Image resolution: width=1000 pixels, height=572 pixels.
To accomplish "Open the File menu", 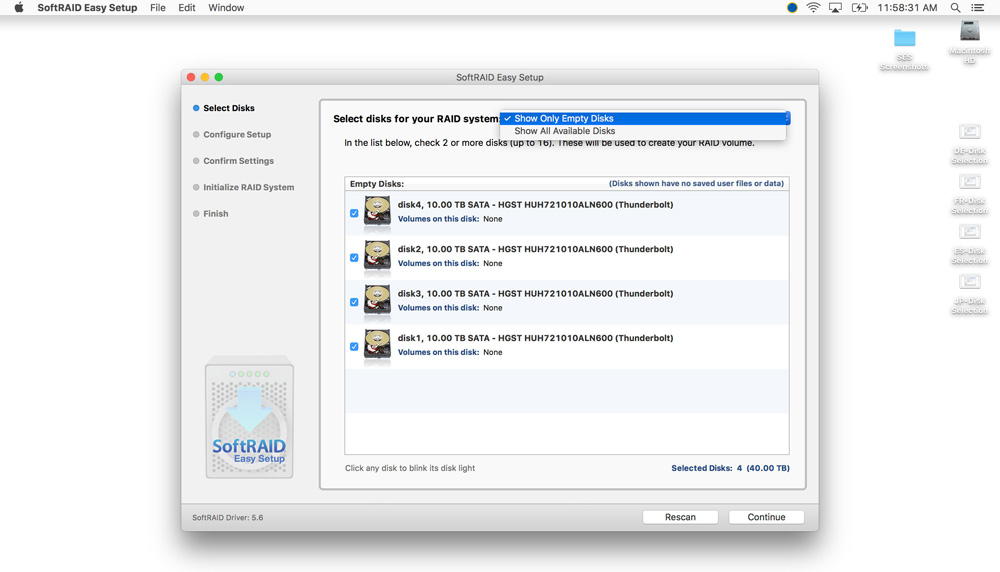I will tap(158, 8).
